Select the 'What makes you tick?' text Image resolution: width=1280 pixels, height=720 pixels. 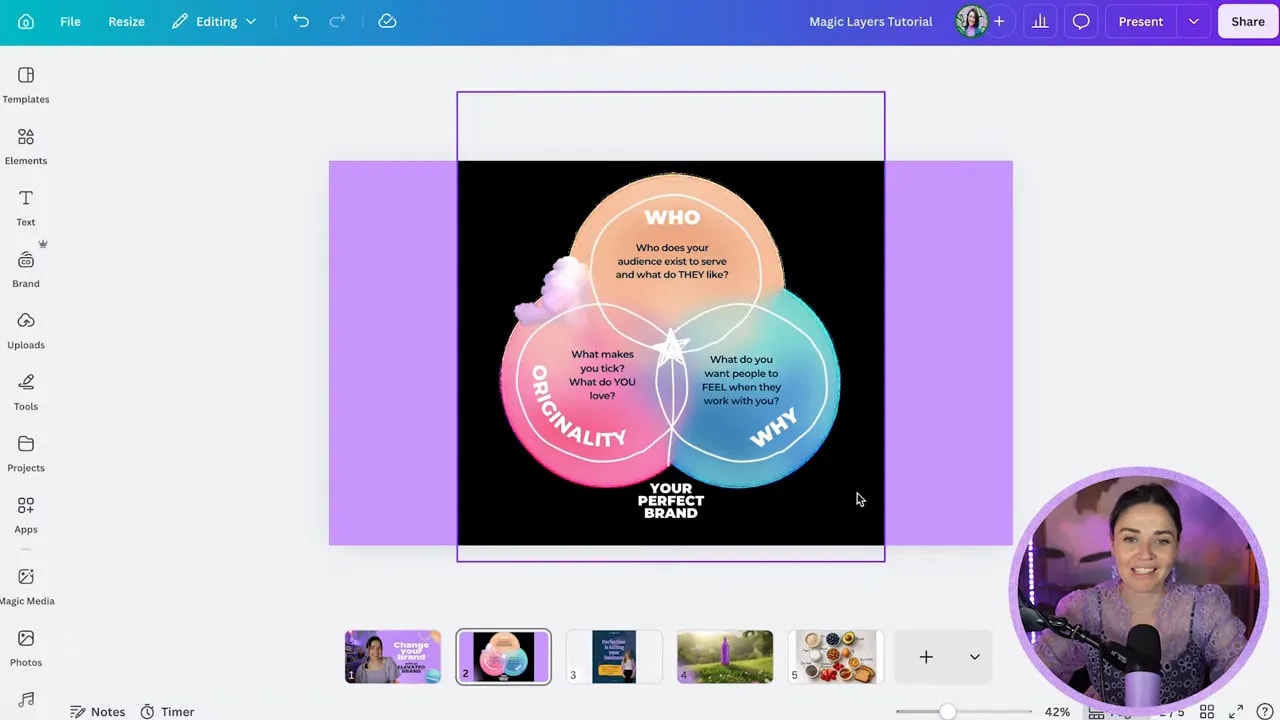click(602, 375)
